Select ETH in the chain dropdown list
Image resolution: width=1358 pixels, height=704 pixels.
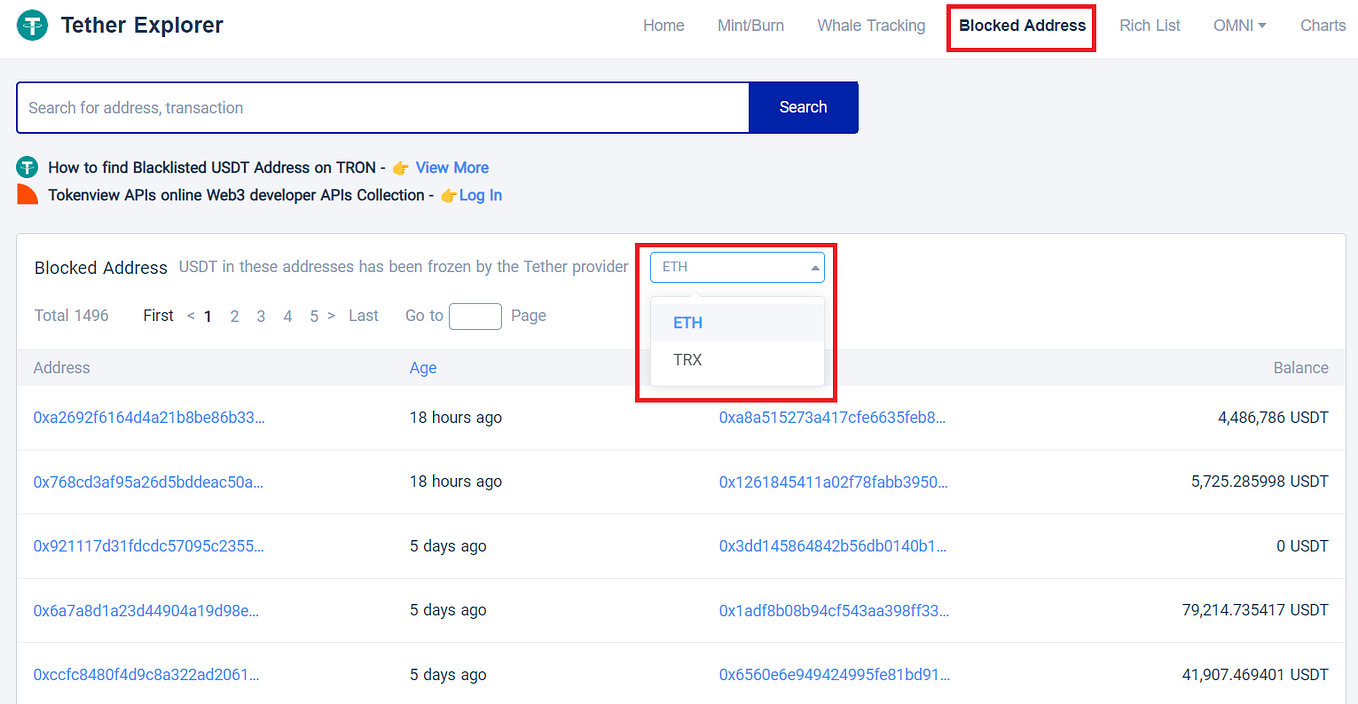[687, 322]
